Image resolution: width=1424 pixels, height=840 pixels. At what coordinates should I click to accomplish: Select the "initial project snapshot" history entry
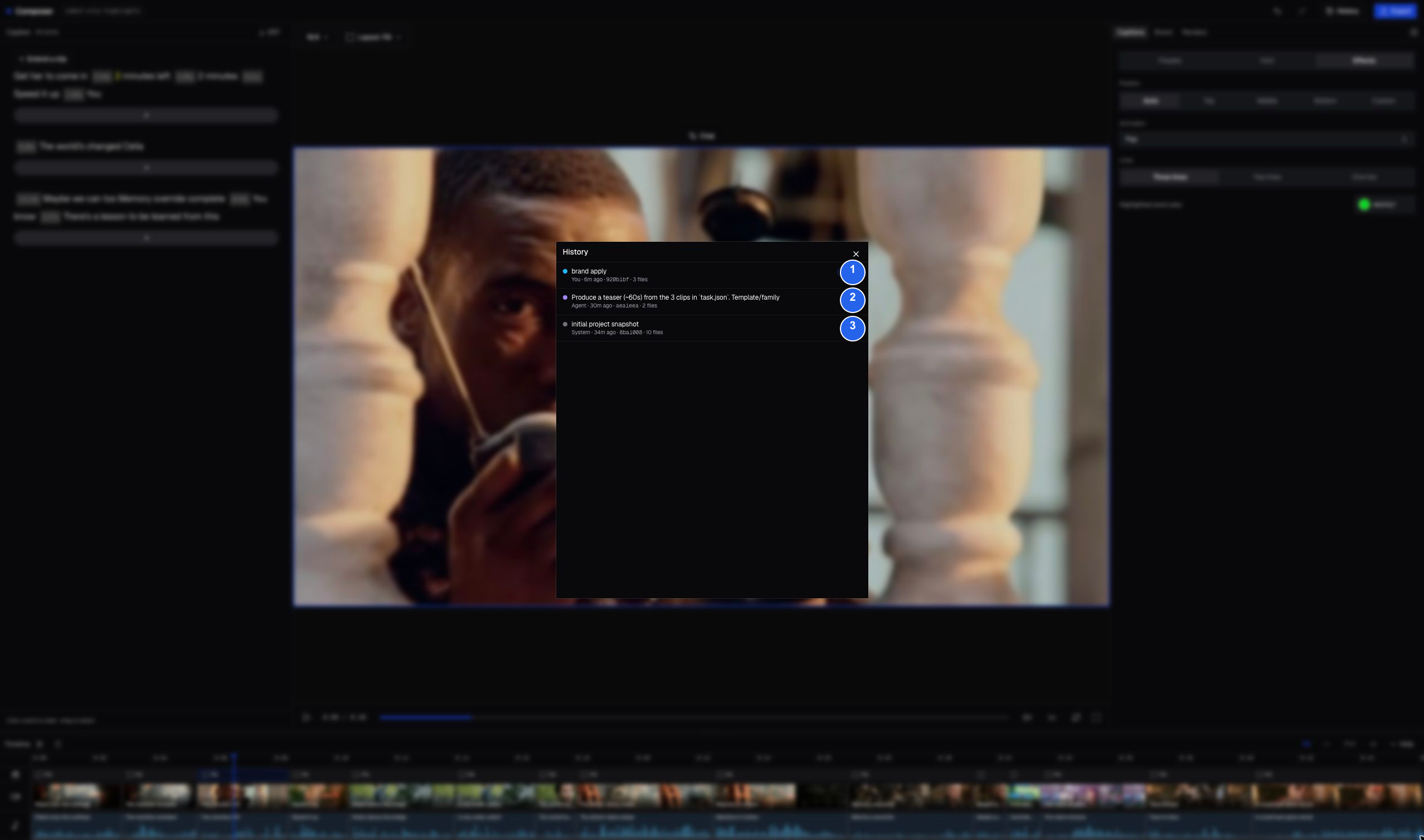tap(712, 328)
